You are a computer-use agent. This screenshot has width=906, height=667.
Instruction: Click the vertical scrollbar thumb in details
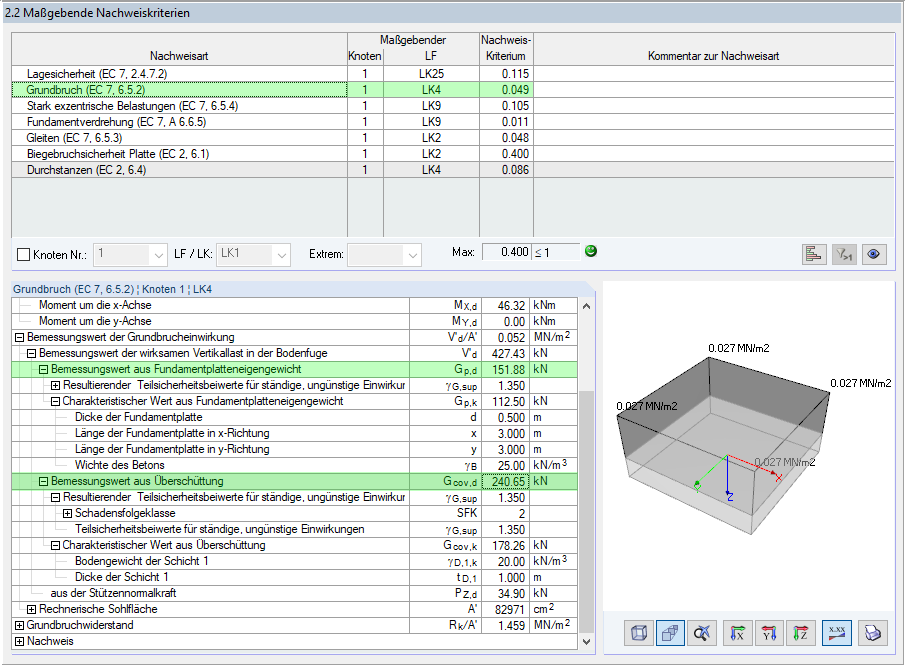pyautogui.click(x=586, y=512)
